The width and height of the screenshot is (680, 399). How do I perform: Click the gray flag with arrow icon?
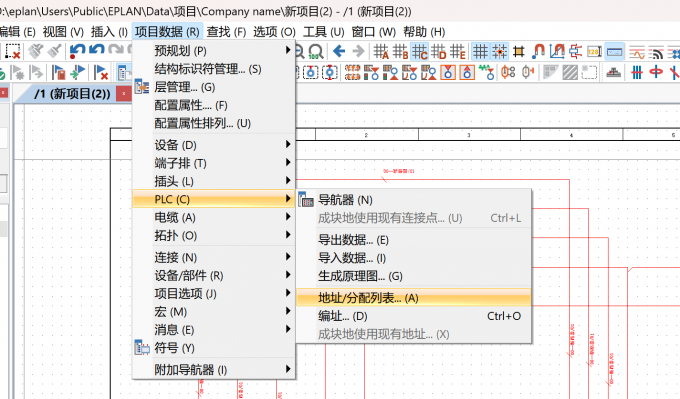36,72
